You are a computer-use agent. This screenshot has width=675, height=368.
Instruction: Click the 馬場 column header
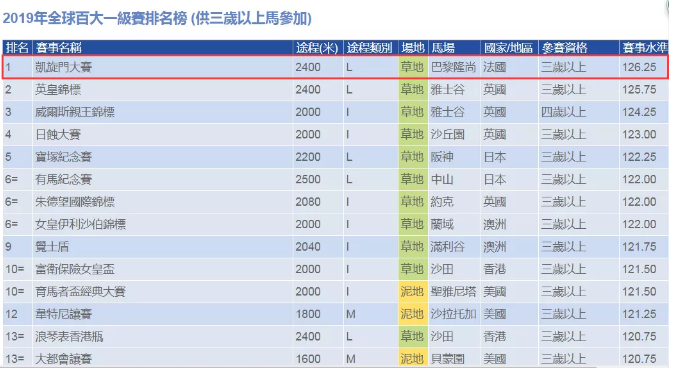[443, 48]
